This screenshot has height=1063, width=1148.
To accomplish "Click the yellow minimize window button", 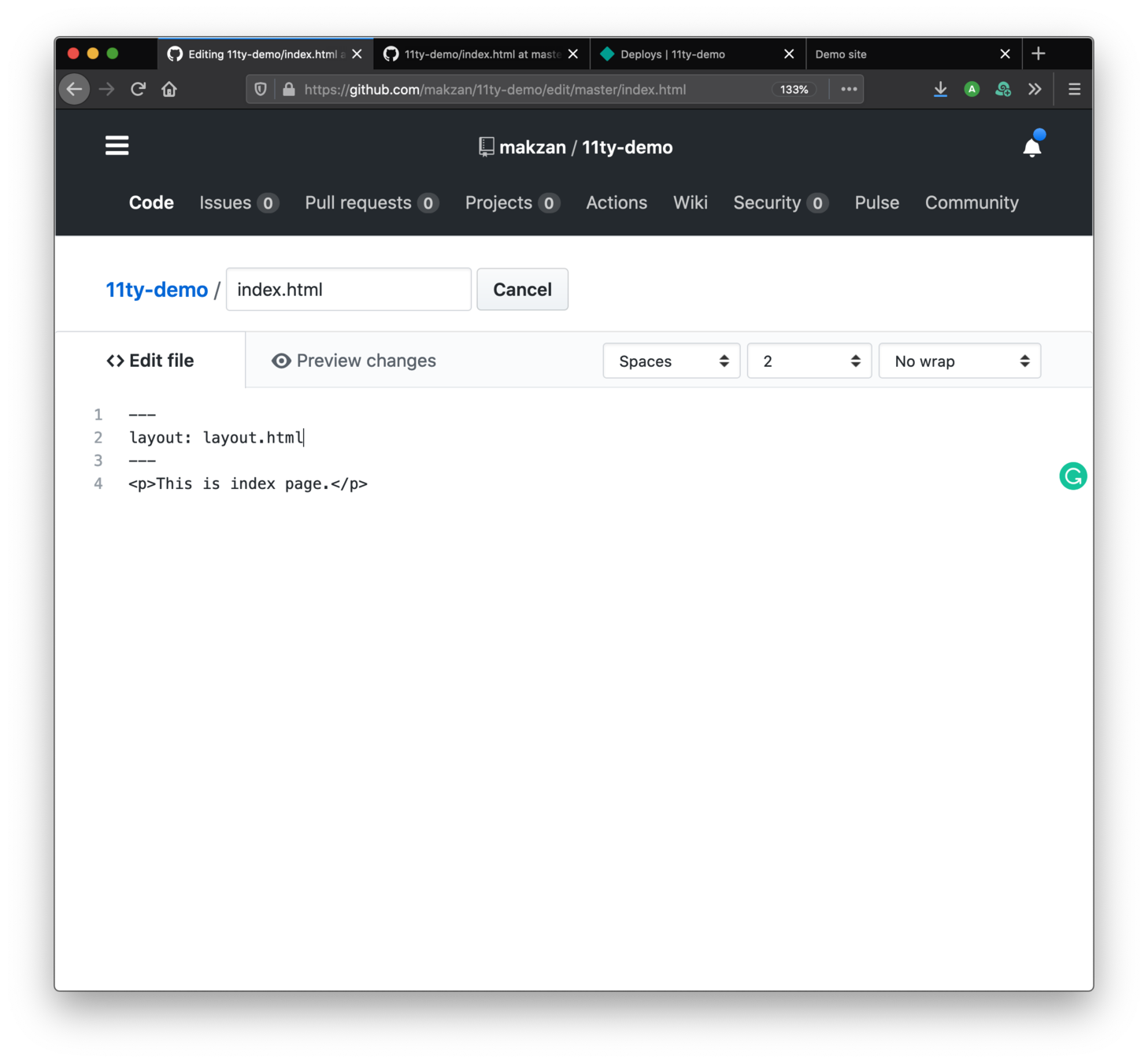I will tap(93, 53).
